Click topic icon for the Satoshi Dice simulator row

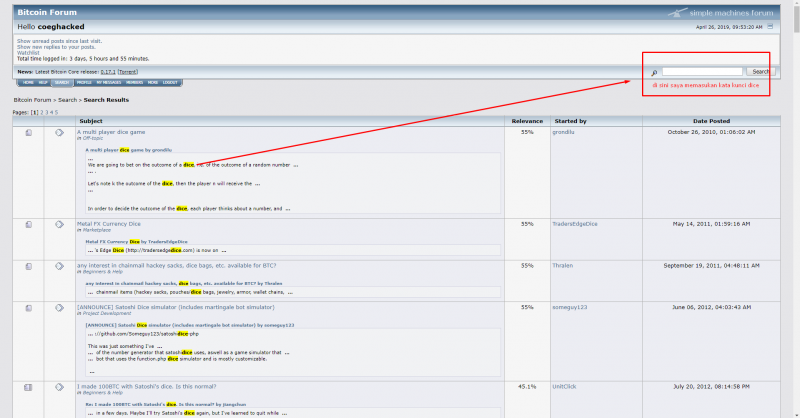point(29,308)
